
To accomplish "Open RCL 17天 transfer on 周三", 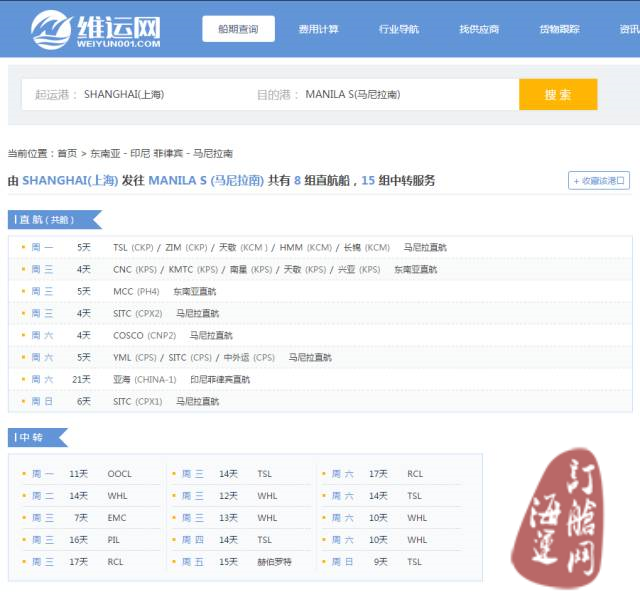I will [x=91, y=562].
